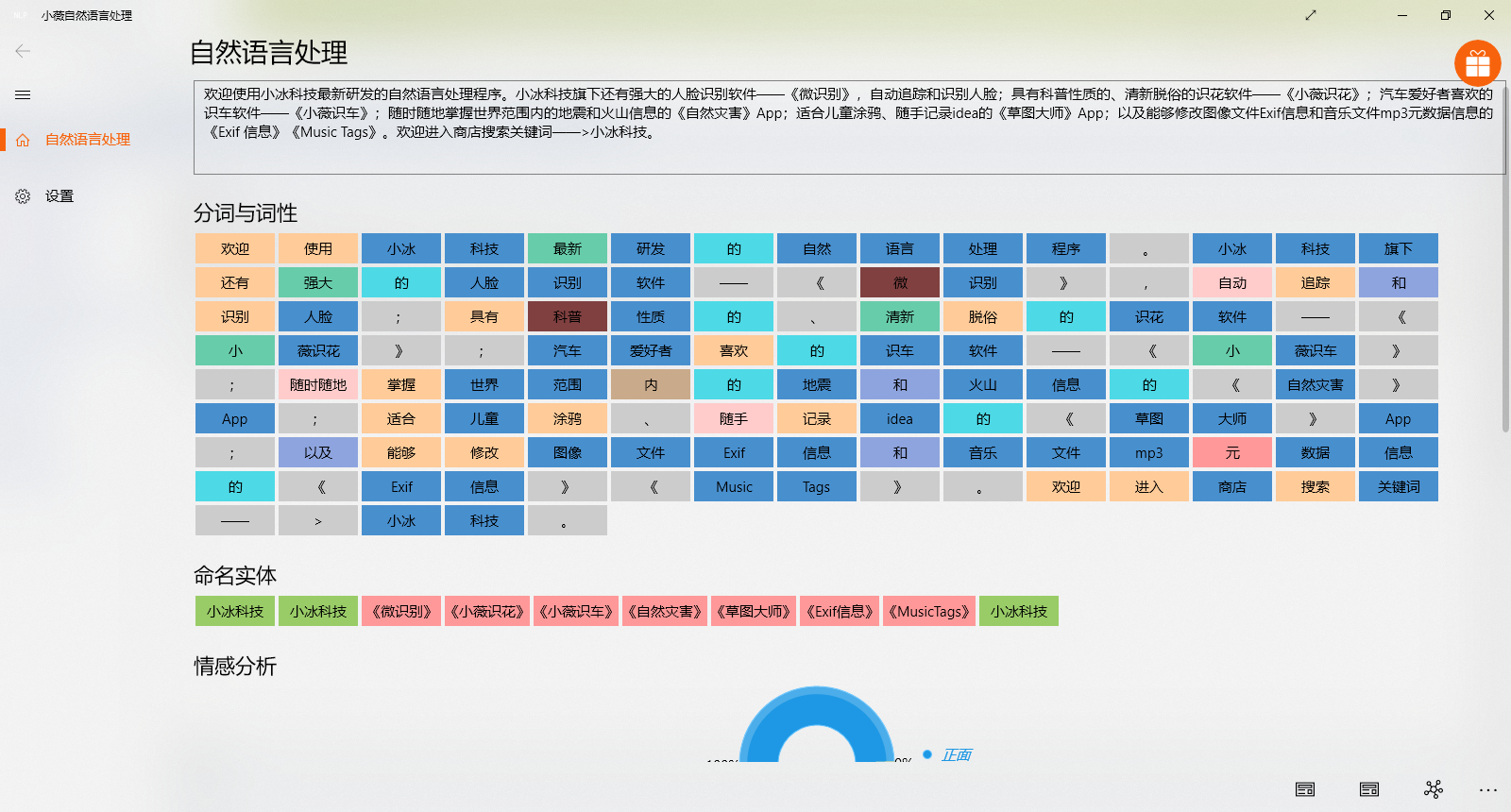Click the 爱好者 word tile
This screenshot has width=1511, height=812.
click(651, 350)
